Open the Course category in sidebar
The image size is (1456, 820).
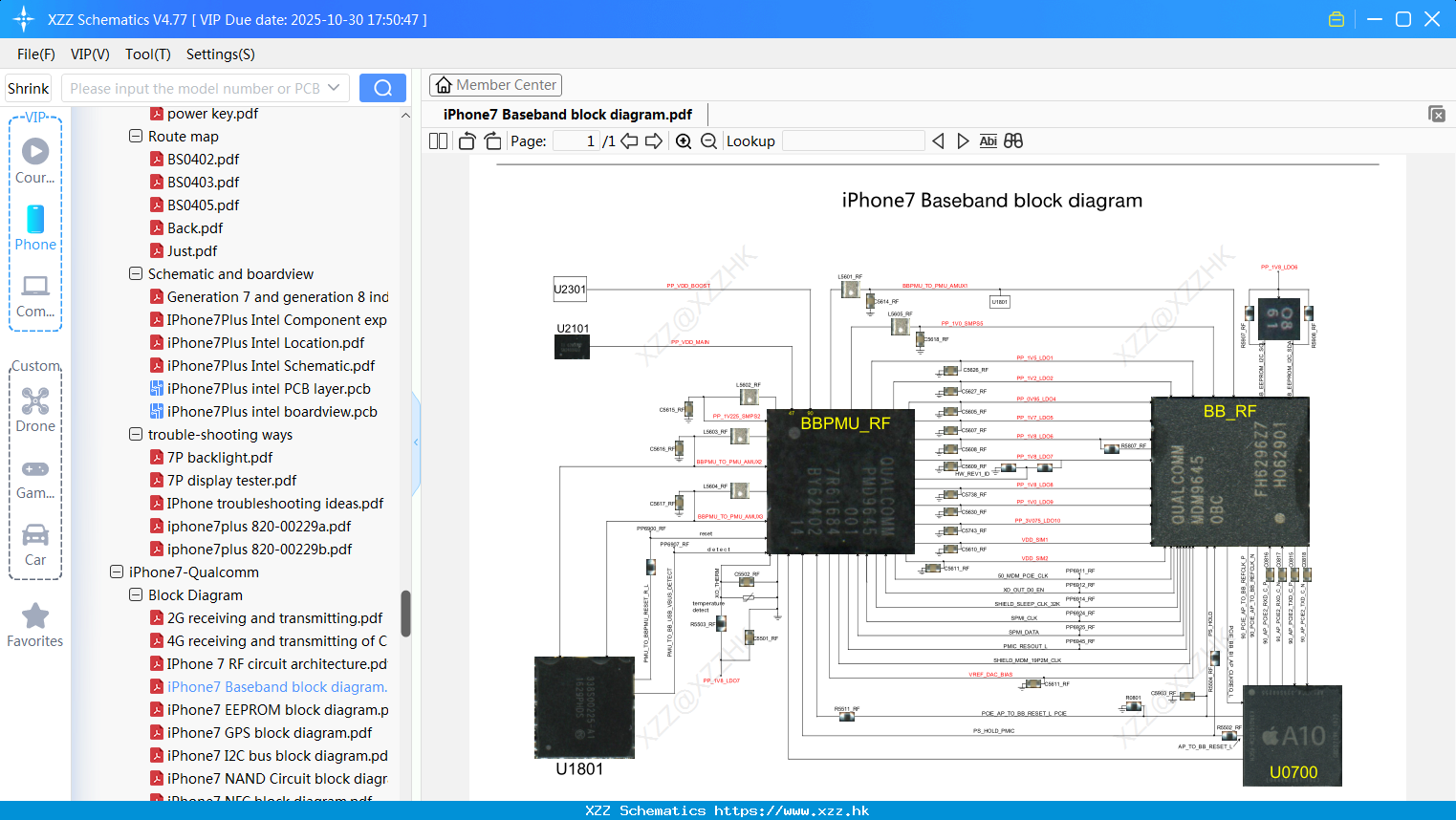35,162
